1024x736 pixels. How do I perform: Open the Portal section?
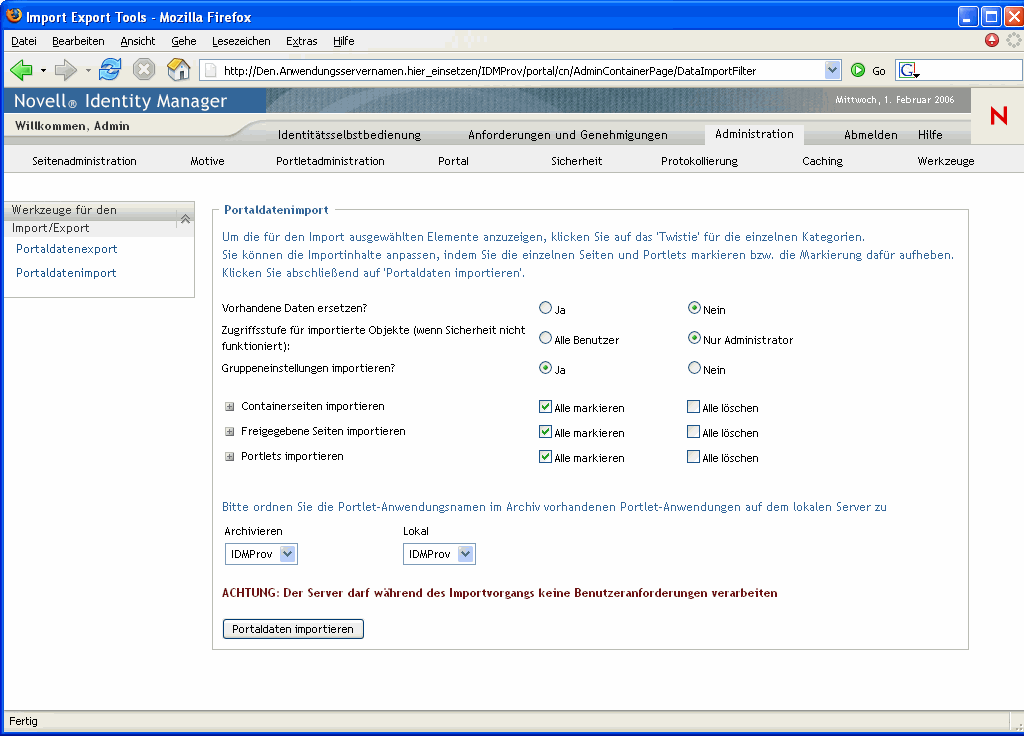click(x=453, y=161)
